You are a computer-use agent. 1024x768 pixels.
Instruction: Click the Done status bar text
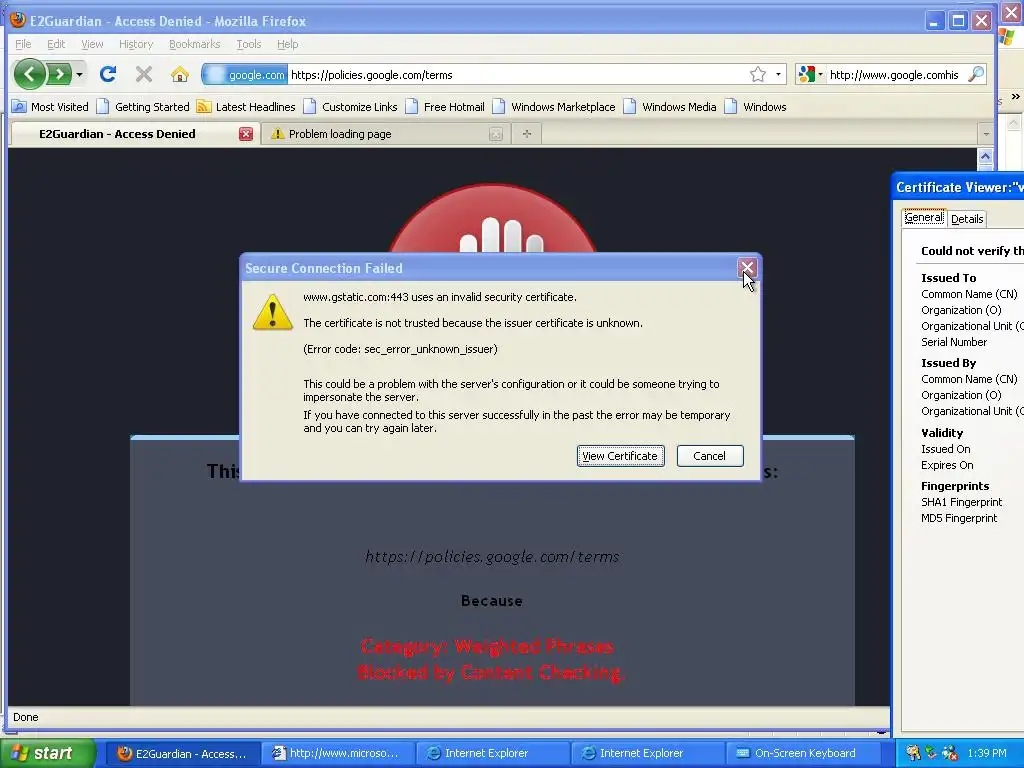25,716
